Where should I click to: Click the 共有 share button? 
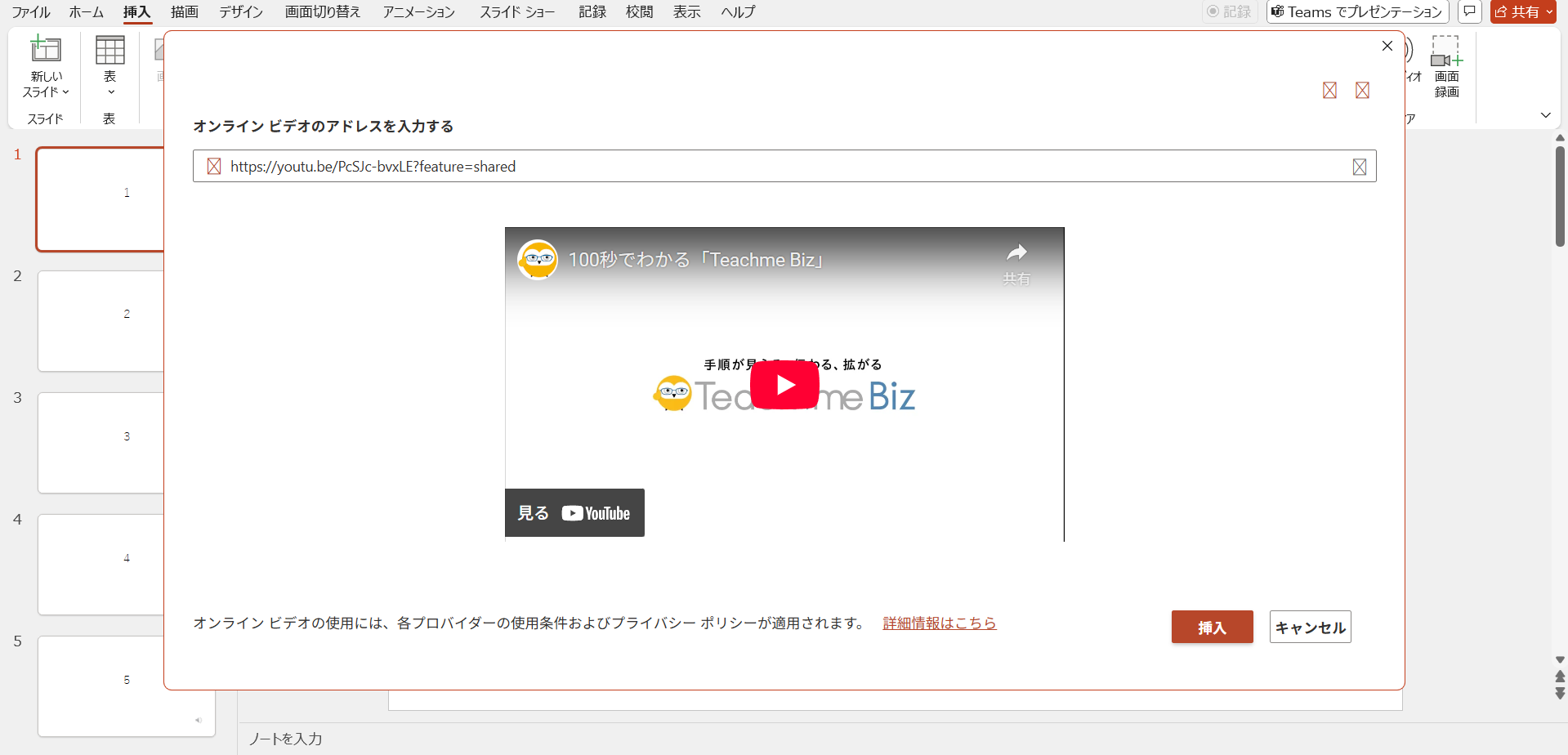coord(1523,11)
